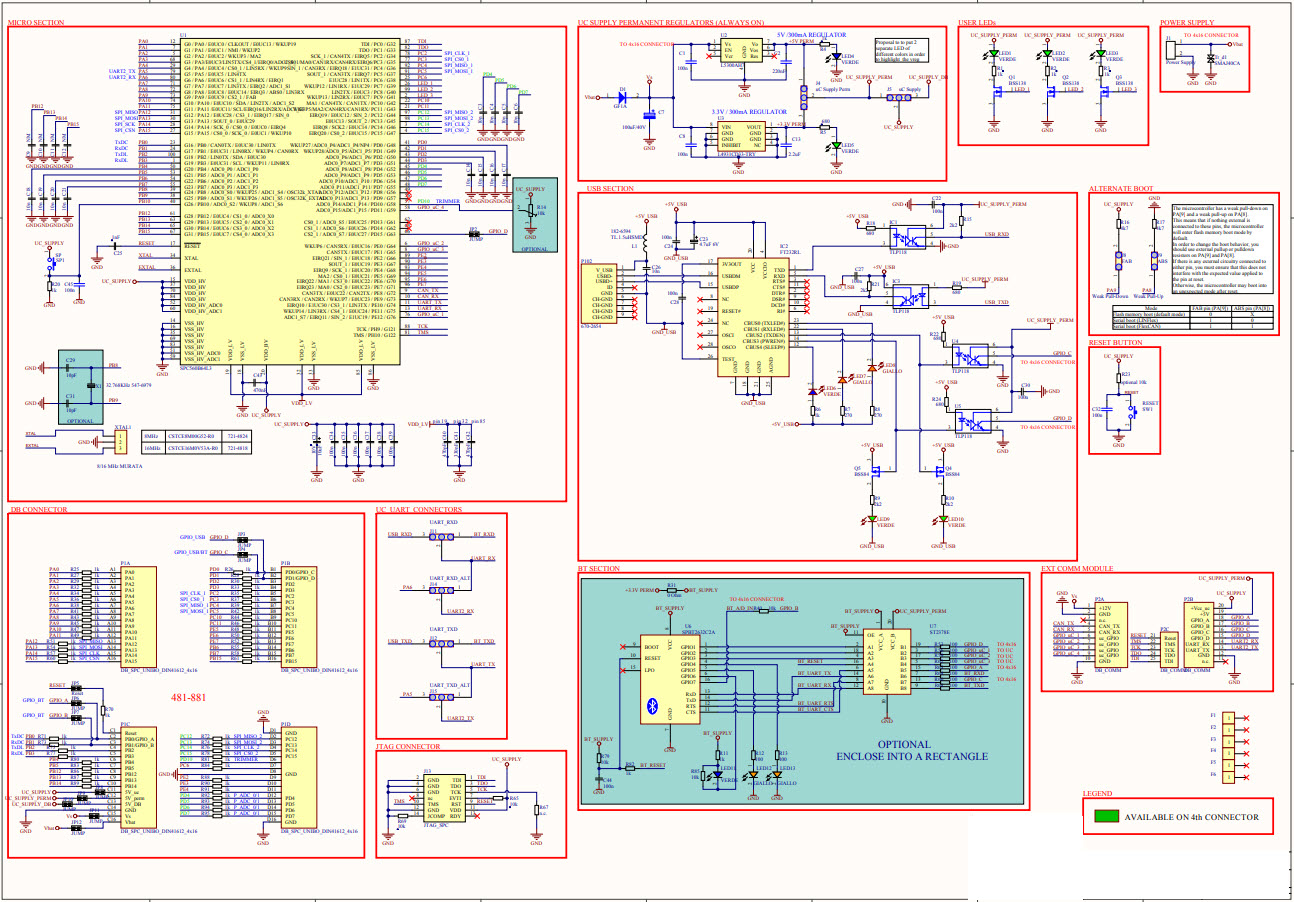Click the BT SECTION title label
Viewport: 1294px width, 902px height.
[599, 568]
